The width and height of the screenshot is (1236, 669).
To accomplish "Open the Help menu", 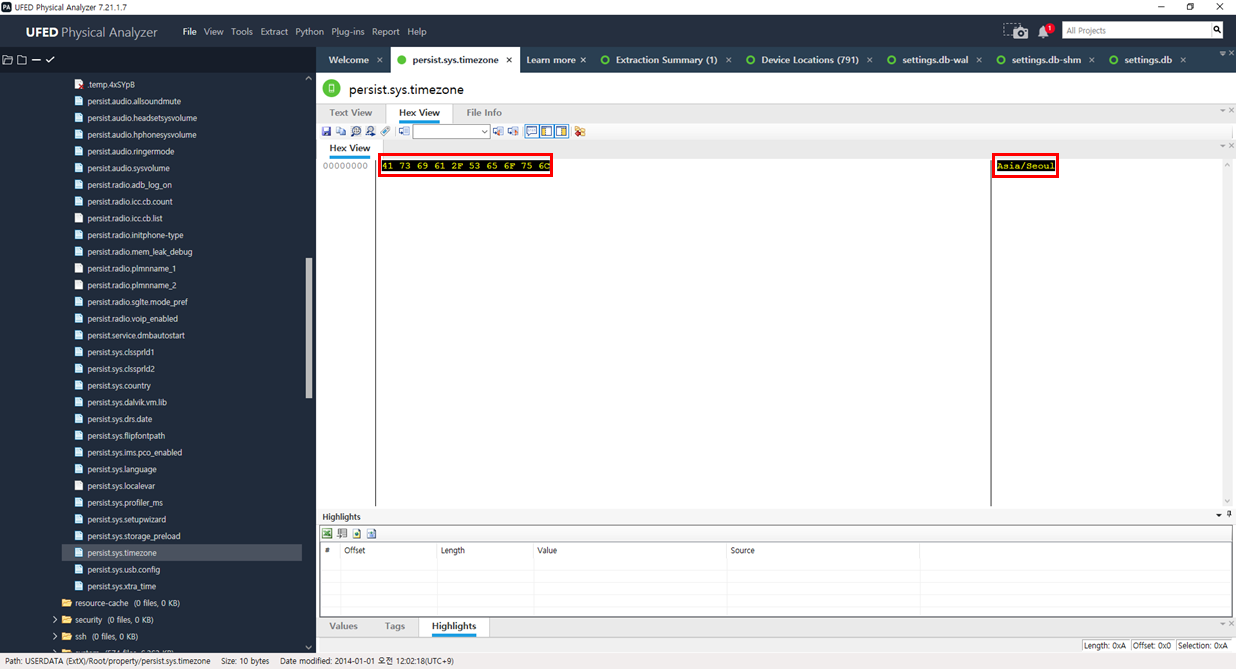I will tap(417, 32).
